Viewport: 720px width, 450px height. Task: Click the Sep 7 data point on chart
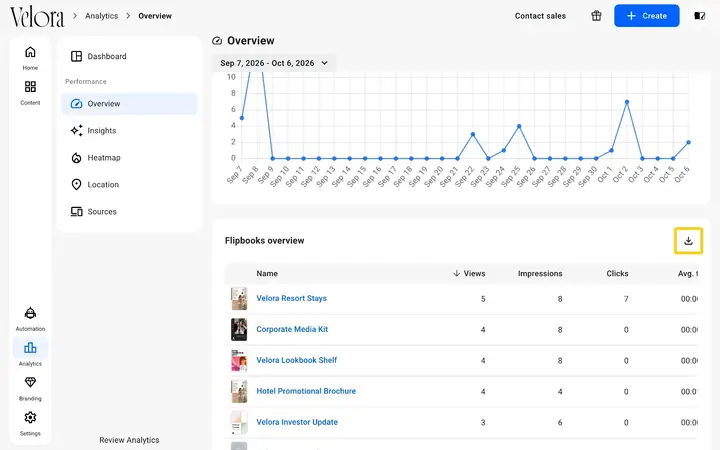(x=242, y=118)
